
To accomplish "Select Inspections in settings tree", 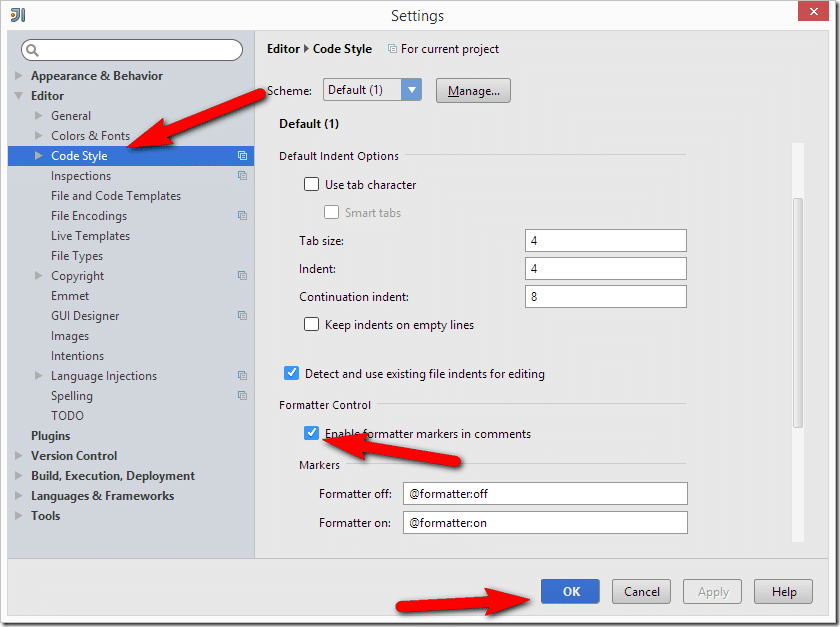I will (x=81, y=176).
